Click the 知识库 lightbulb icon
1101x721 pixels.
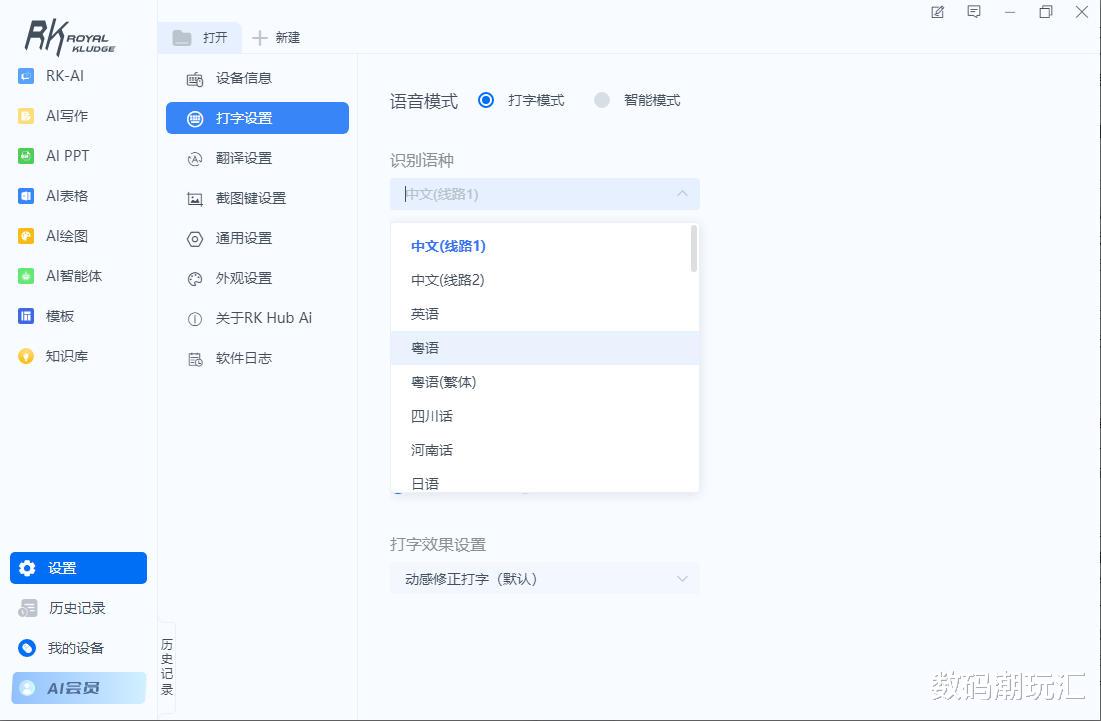coord(26,356)
